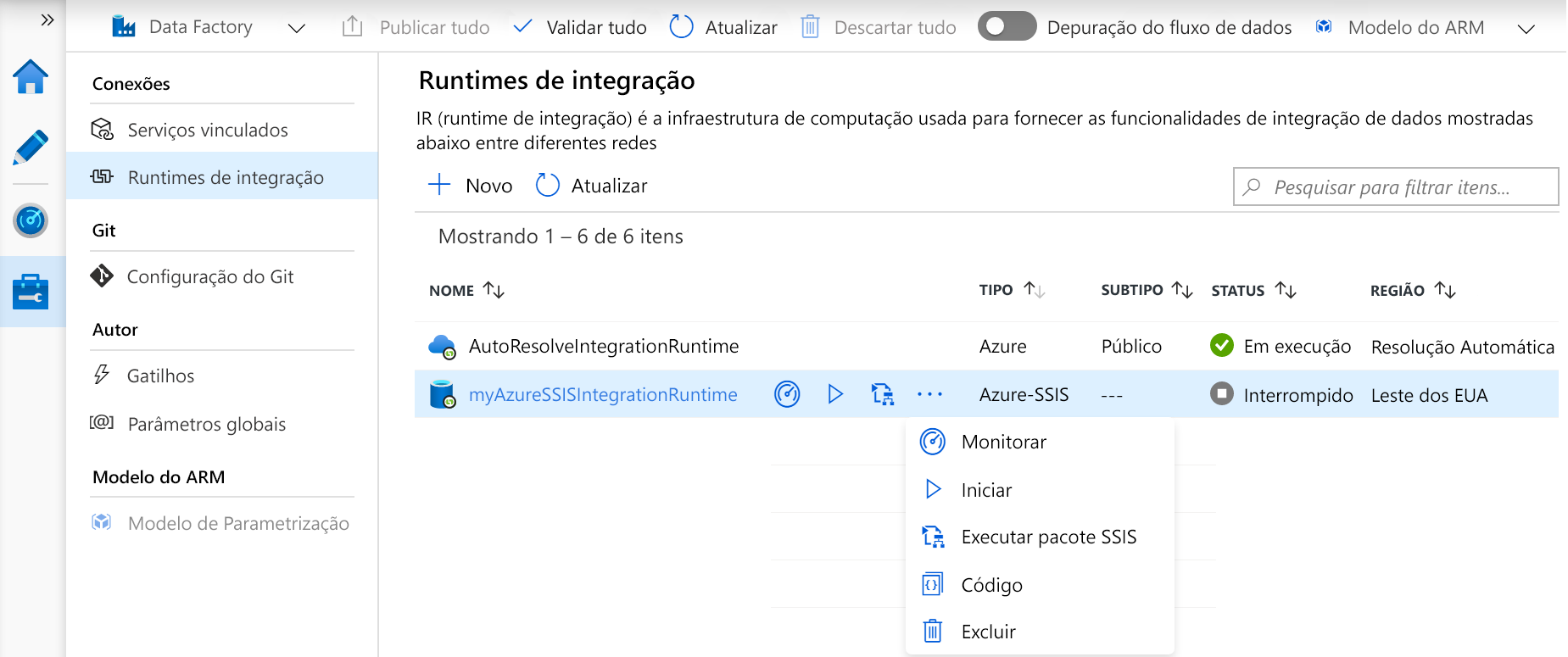
Task: Click the Pesquisar para filtrar itens field
Action: click(x=1396, y=187)
